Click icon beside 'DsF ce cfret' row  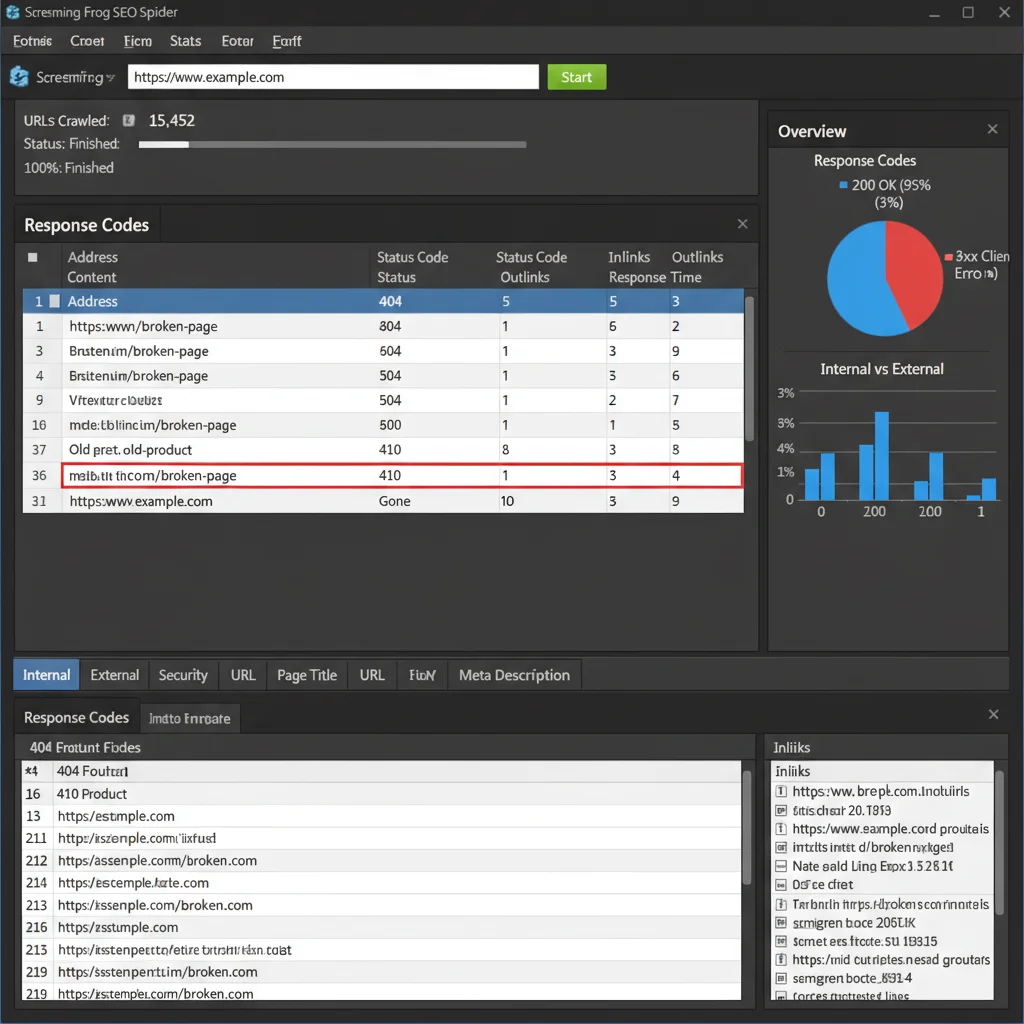click(x=780, y=885)
